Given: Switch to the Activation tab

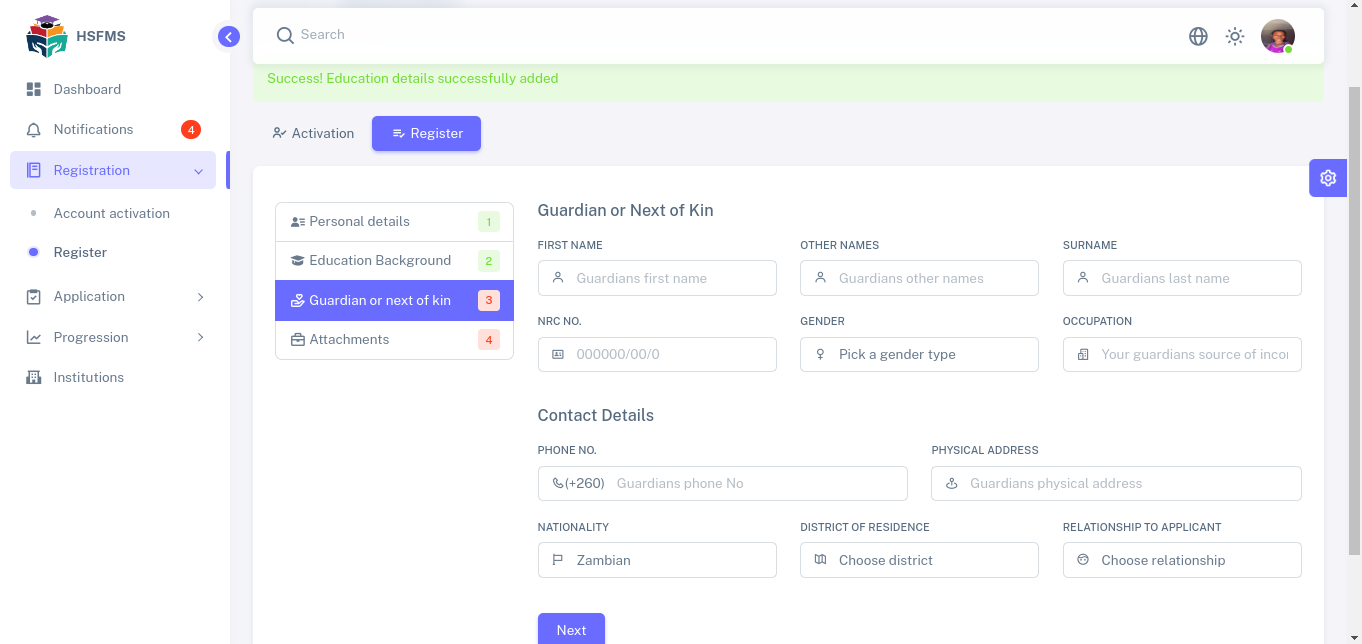Looking at the screenshot, I should pos(313,134).
